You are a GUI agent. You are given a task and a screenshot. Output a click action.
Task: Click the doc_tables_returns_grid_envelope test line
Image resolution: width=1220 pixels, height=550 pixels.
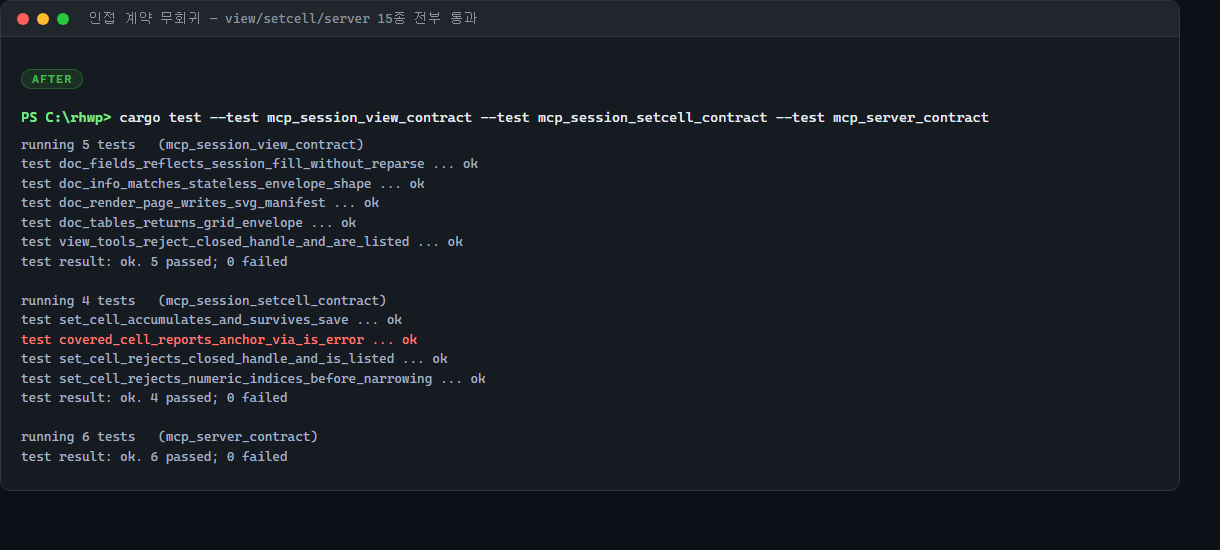click(x=189, y=223)
